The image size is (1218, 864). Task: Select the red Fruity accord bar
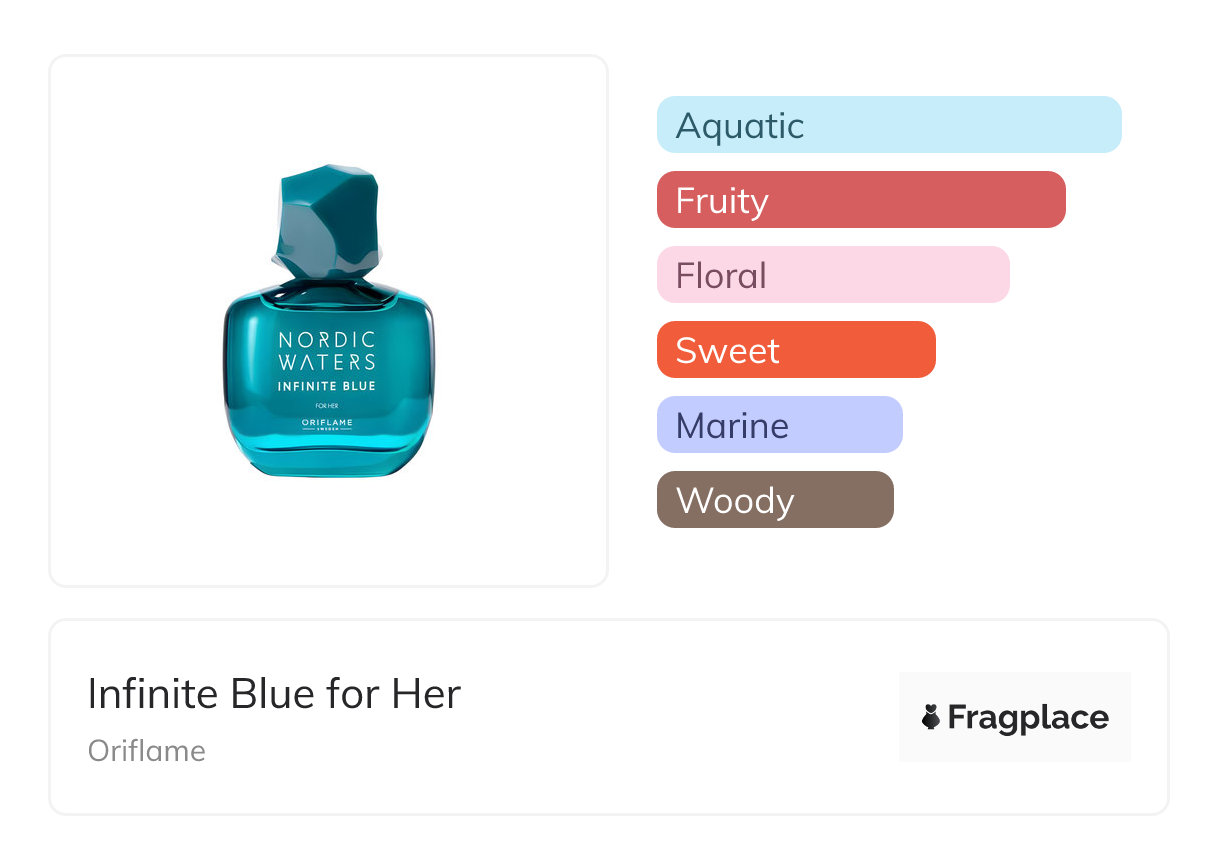(860, 200)
